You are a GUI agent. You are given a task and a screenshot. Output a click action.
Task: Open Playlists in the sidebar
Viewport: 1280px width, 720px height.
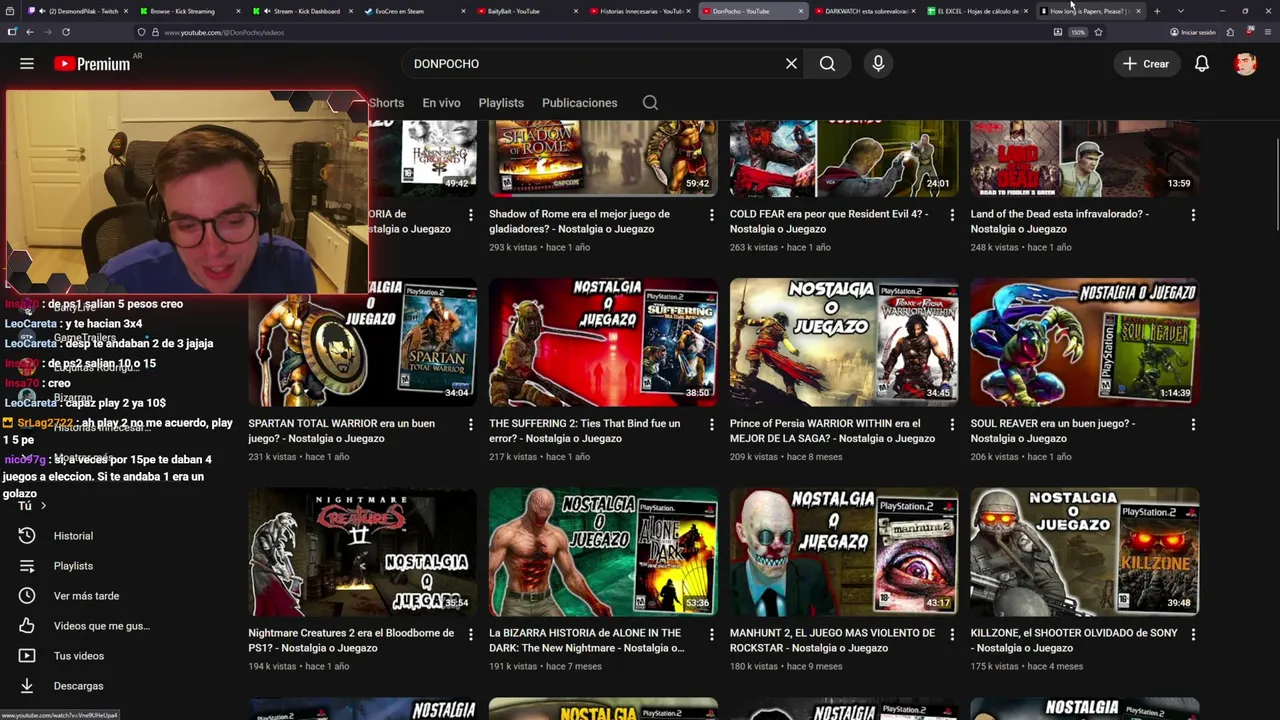73,566
